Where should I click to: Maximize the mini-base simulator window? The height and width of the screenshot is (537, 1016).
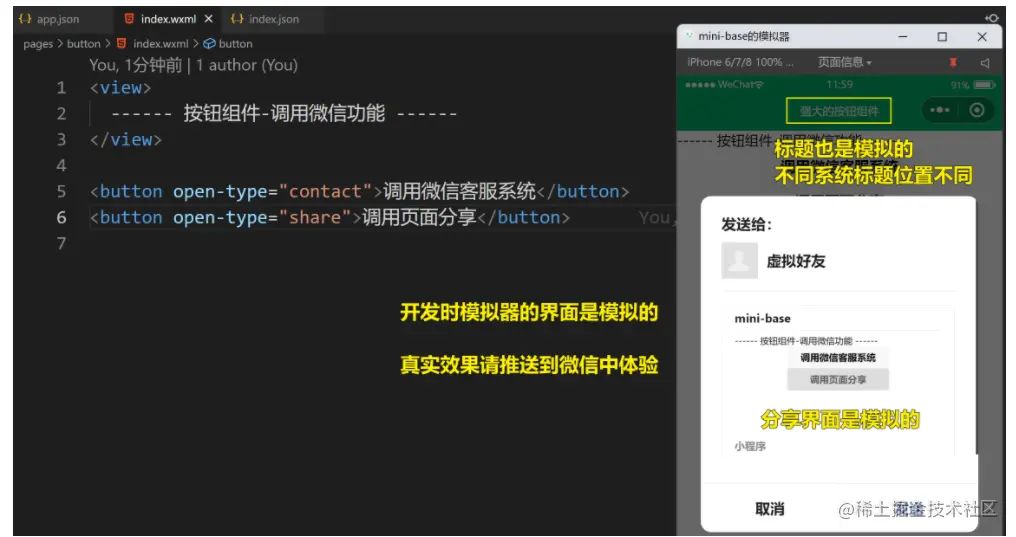942,37
